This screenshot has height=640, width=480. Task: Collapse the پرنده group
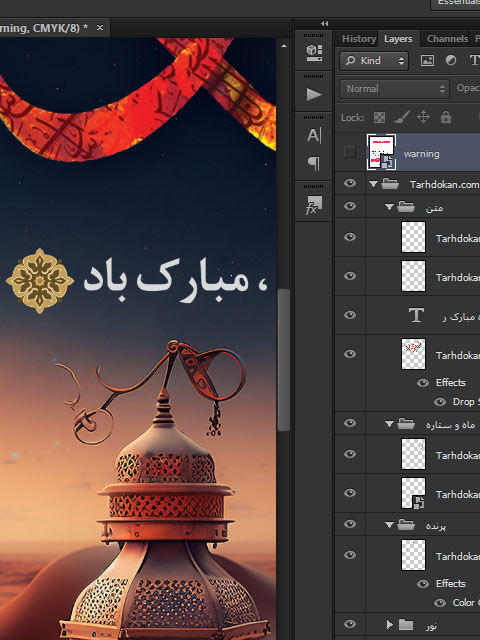tap(389, 524)
